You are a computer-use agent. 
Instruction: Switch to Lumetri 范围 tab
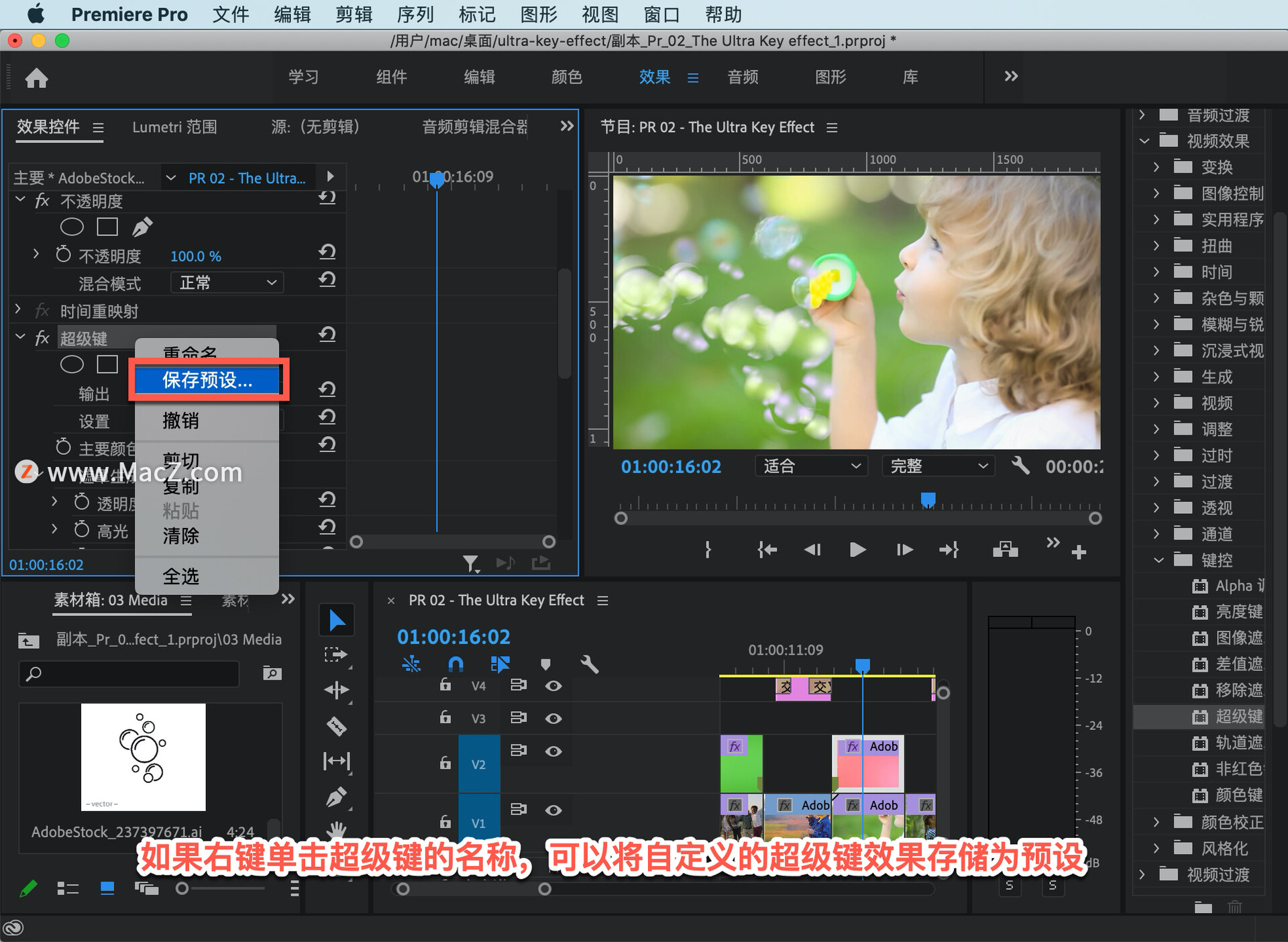pyautogui.click(x=174, y=127)
